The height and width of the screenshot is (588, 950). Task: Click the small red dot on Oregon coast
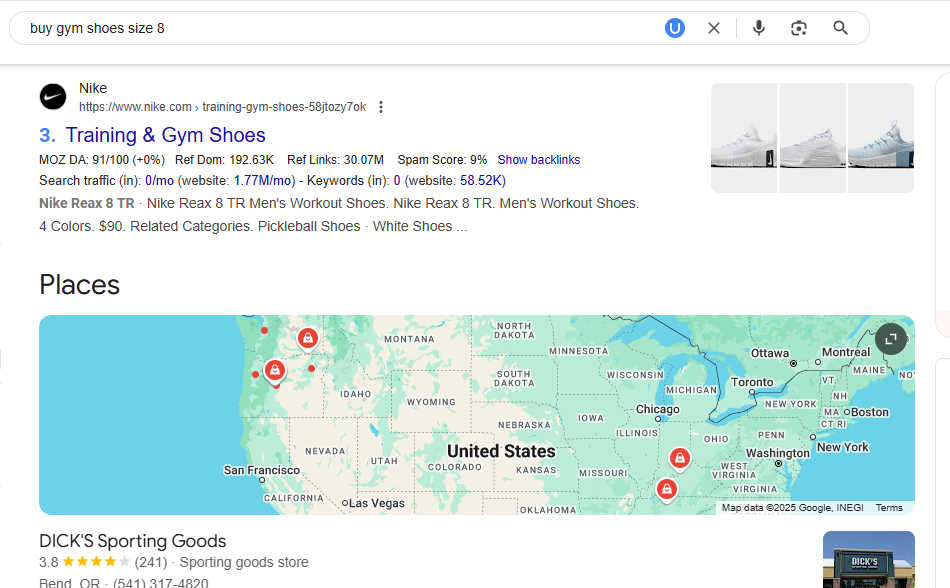pos(255,375)
